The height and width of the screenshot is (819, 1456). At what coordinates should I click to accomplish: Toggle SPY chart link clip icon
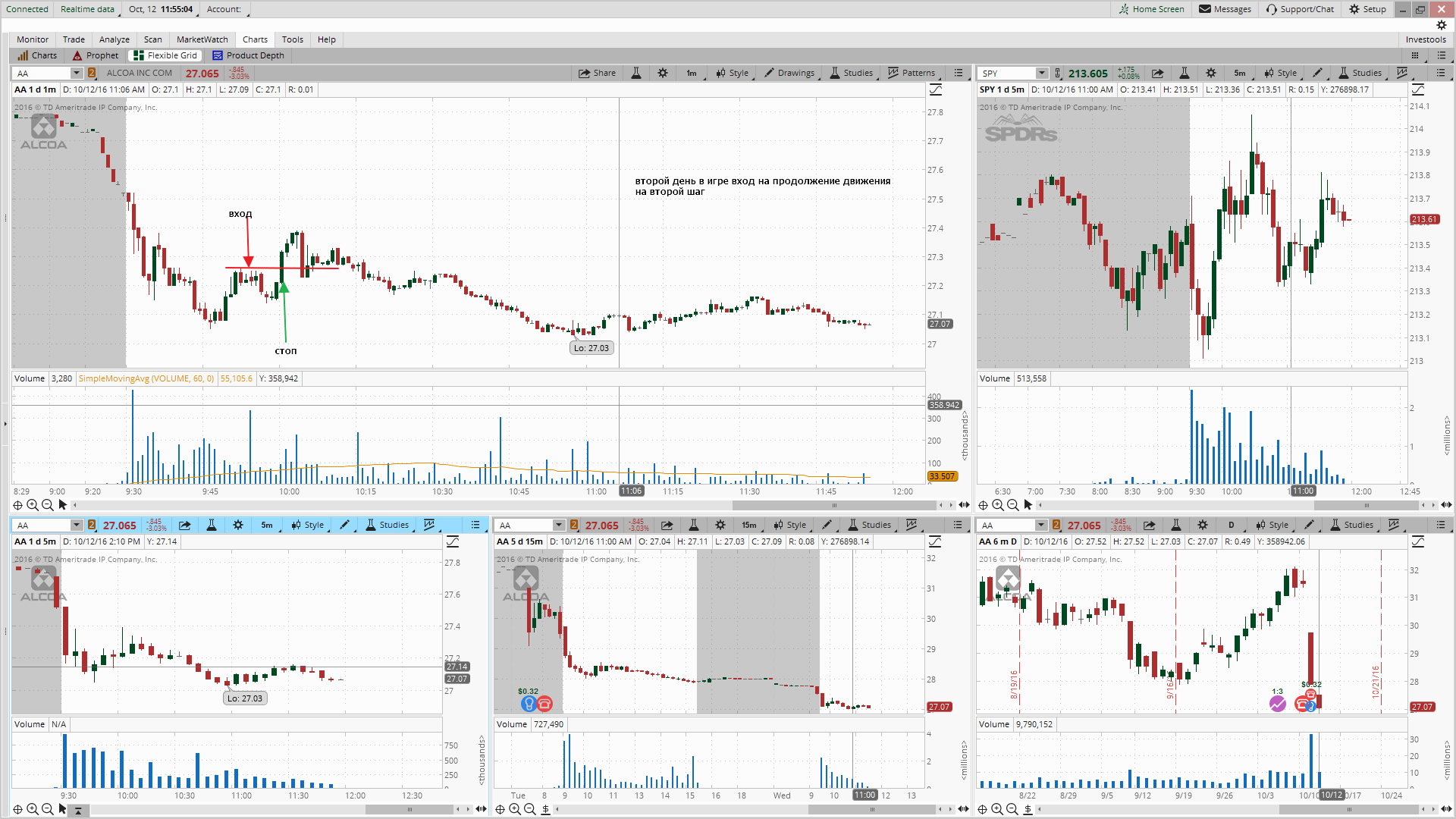(1058, 73)
